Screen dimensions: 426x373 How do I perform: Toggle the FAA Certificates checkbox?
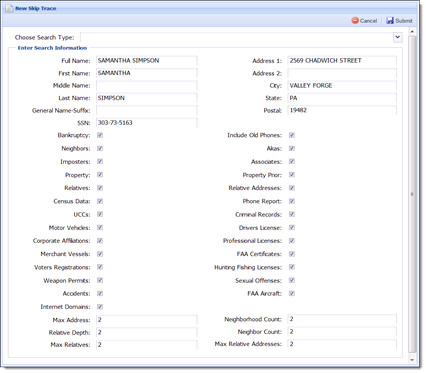tap(292, 254)
